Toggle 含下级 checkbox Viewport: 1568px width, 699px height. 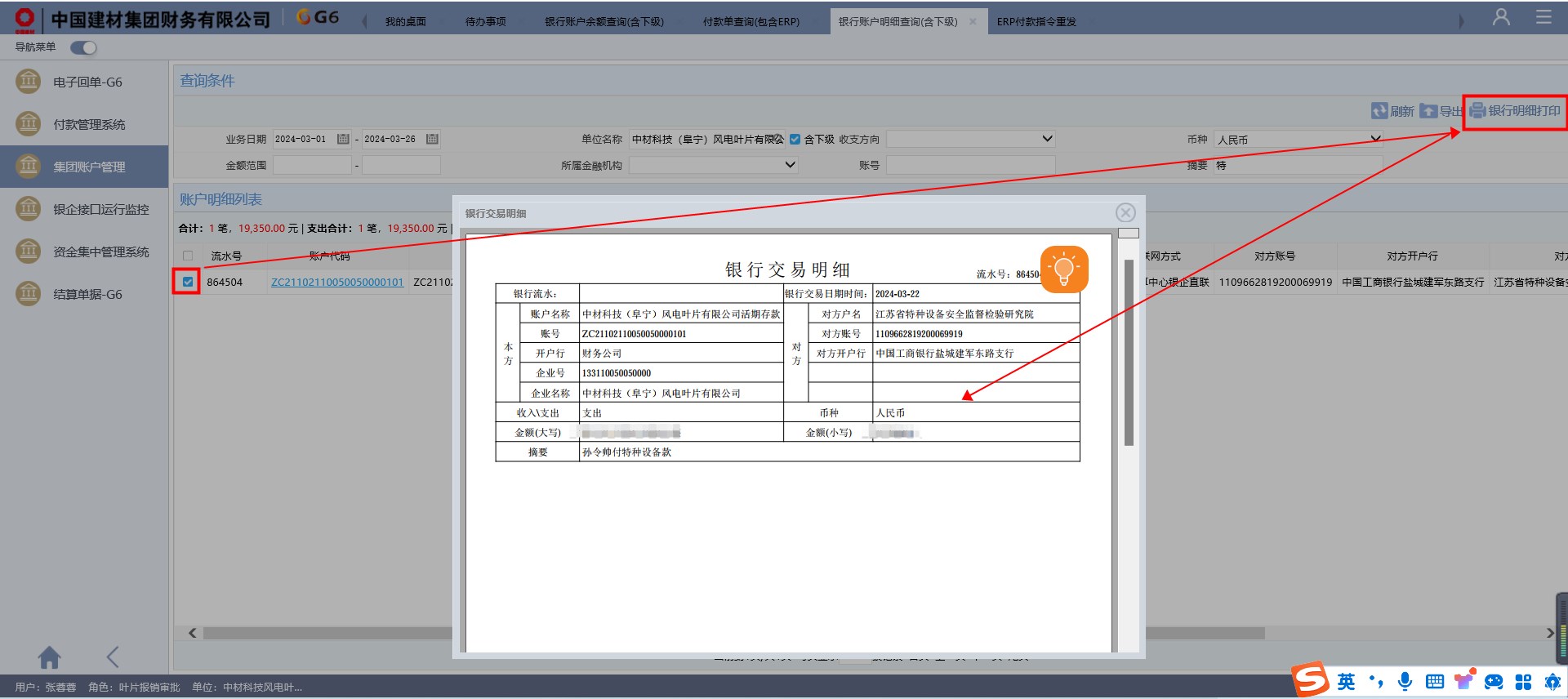795,139
